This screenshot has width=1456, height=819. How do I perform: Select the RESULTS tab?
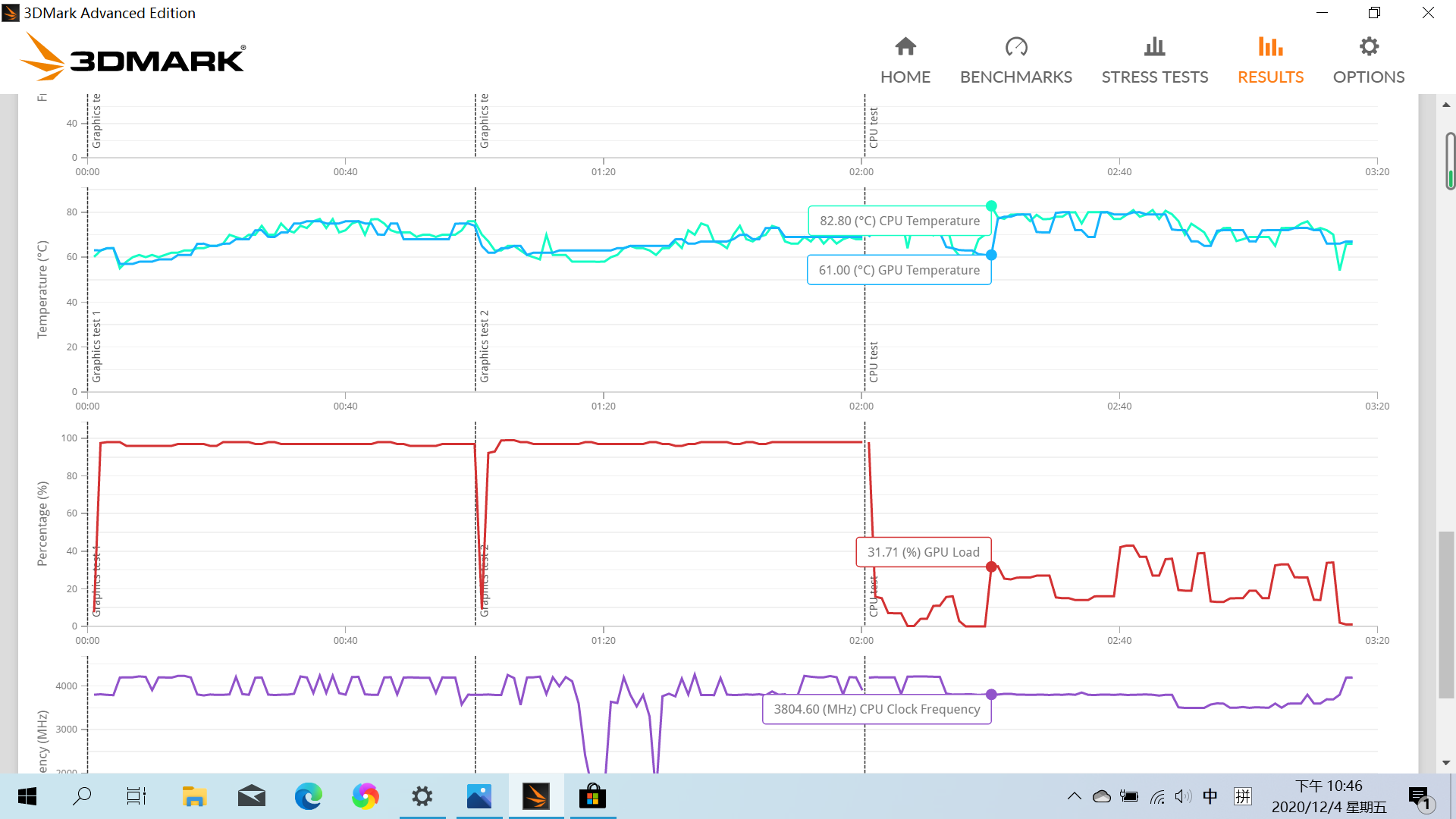[x=1271, y=61]
